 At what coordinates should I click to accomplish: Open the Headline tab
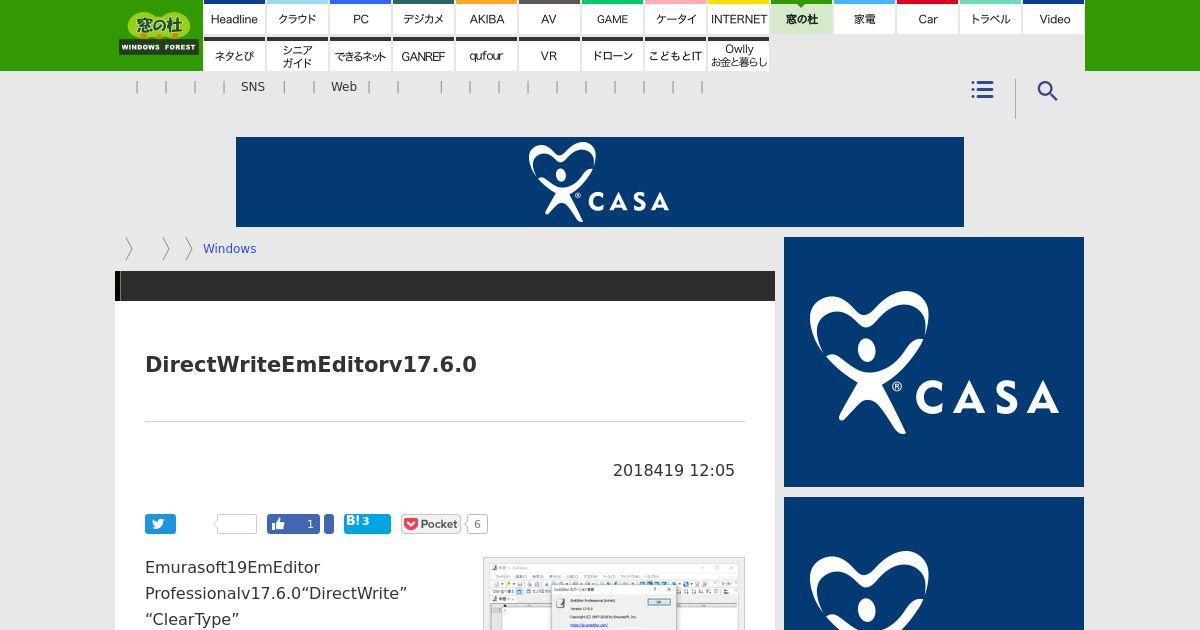pyautogui.click(x=234, y=18)
